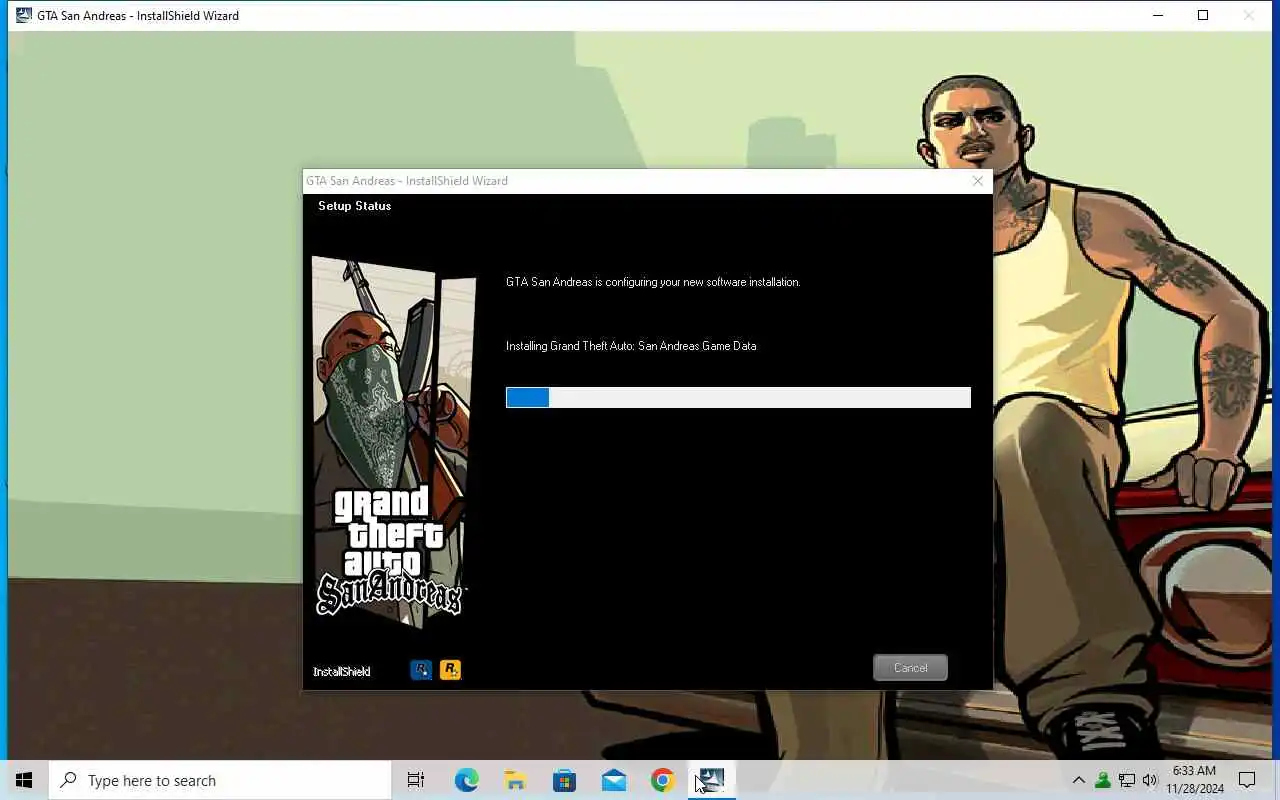
Task: Open the clock showing 6:33 AM
Action: pyautogui.click(x=1194, y=780)
